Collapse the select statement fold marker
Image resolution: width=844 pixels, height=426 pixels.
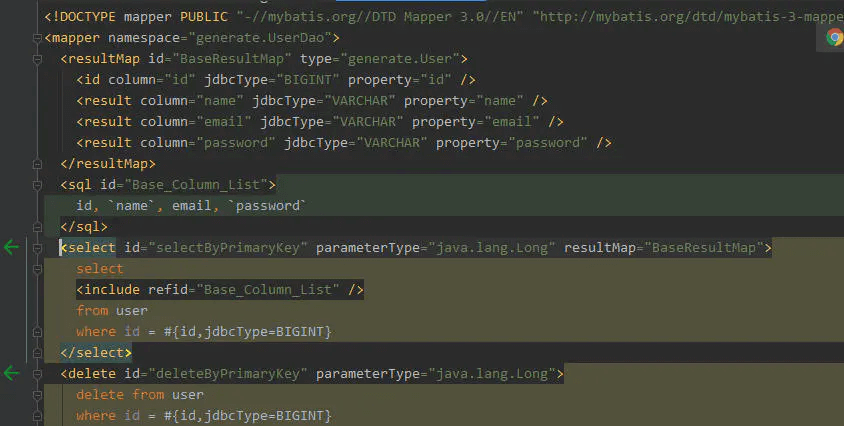(36, 248)
